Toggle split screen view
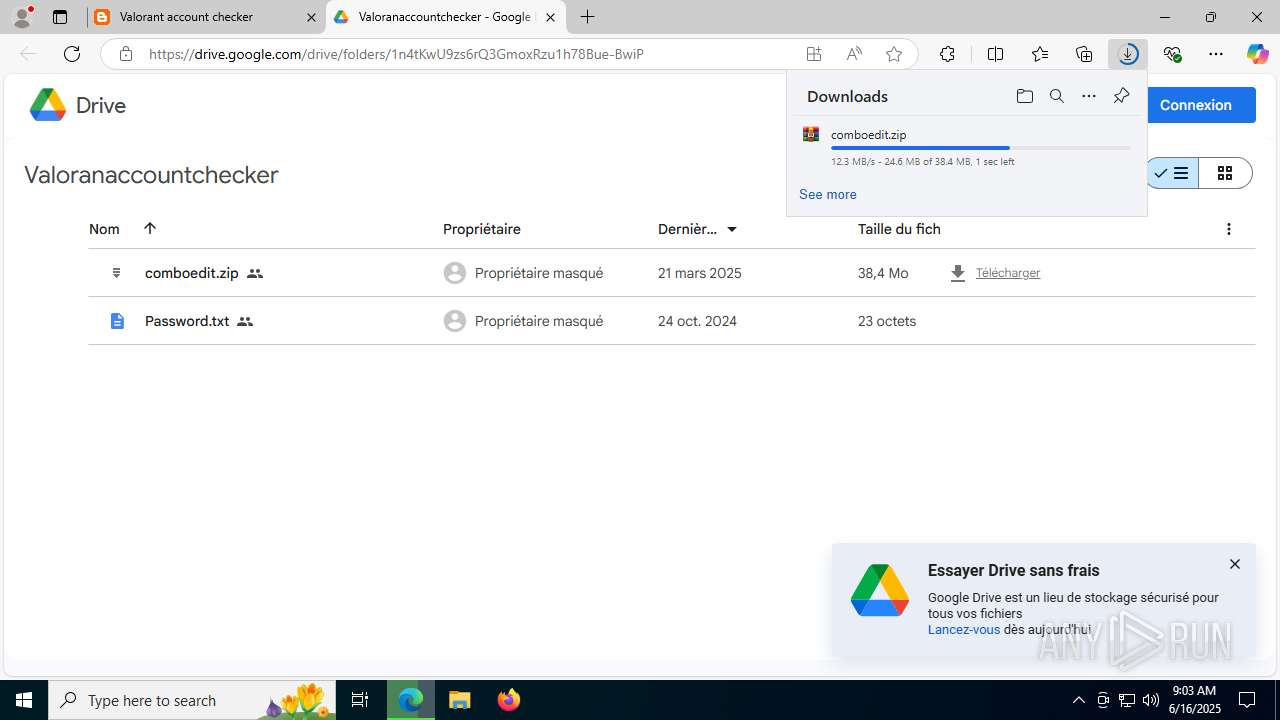The height and width of the screenshot is (720, 1280). click(x=995, y=54)
